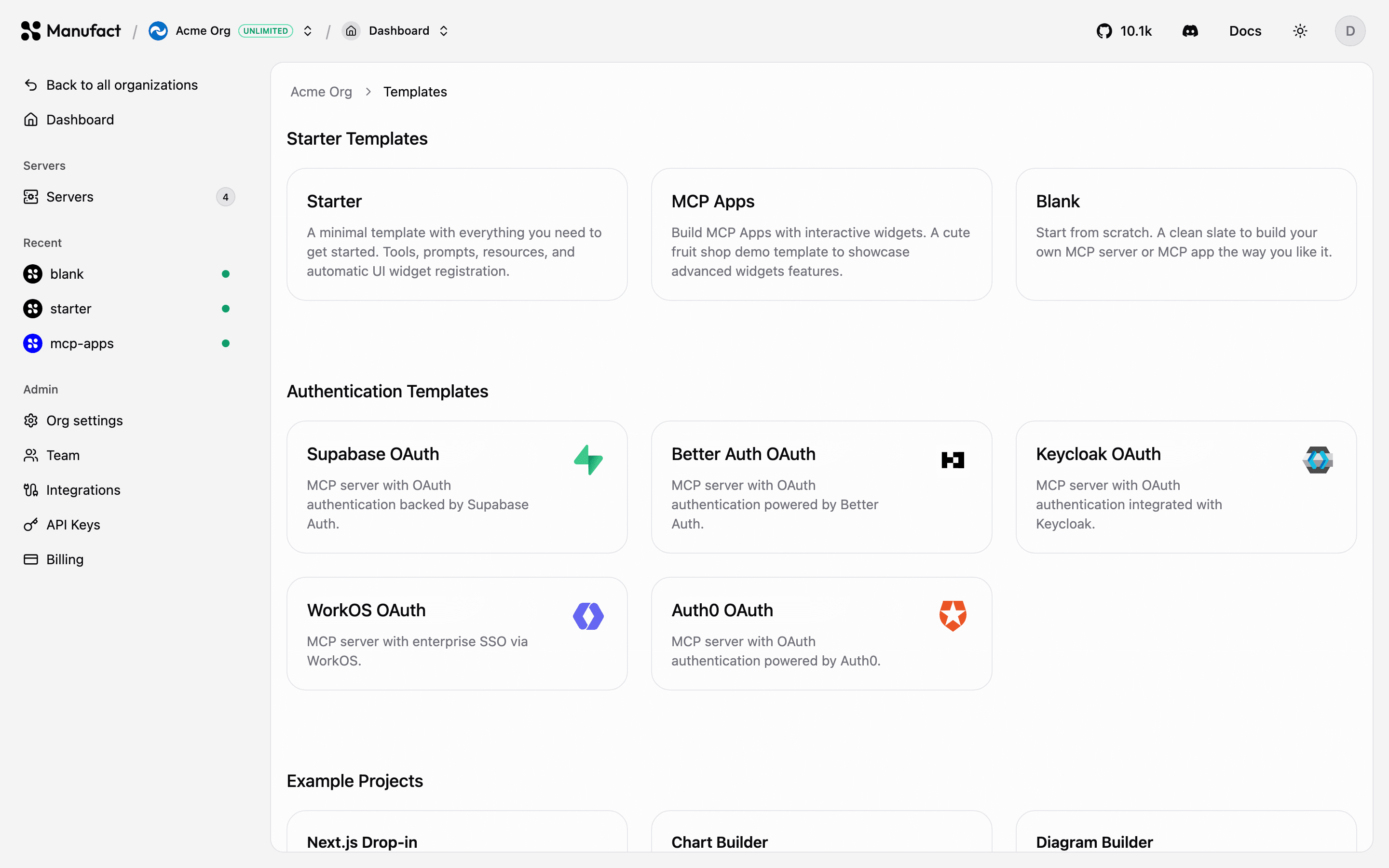Open the organization switcher chevrons
This screenshot has width=1389, height=868.
tap(308, 31)
